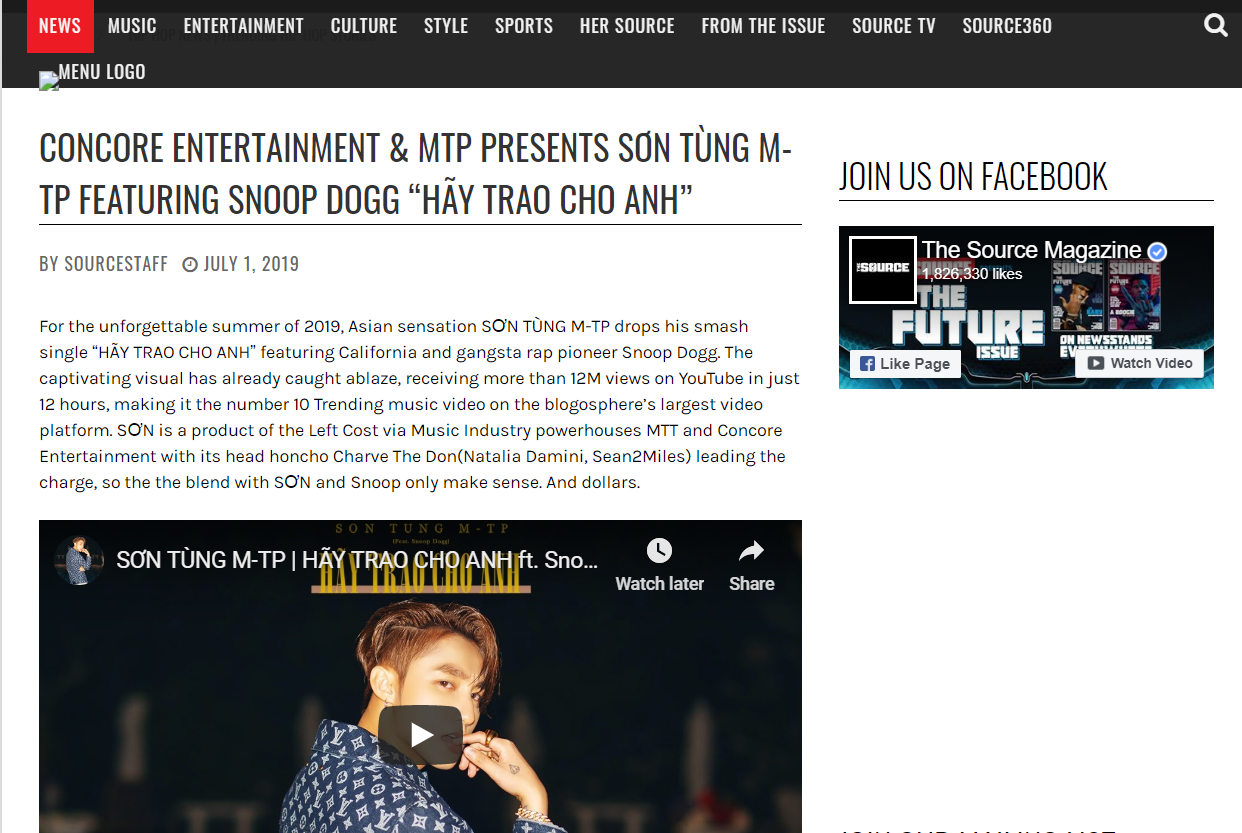This screenshot has width=1242, height=833.
Task: Click the Facebook Like Page button
Action: [x=906, y=363]
